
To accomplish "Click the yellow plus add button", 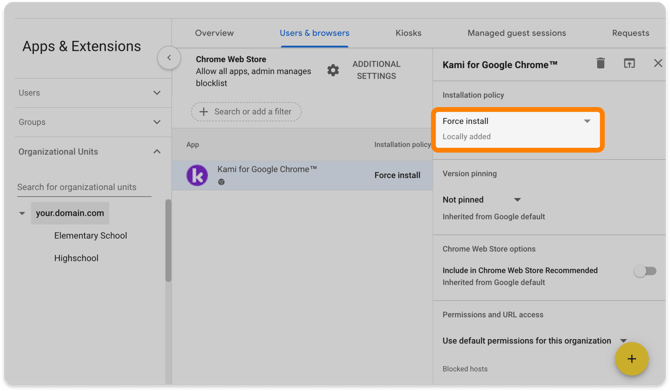I will tap(632, 359).
